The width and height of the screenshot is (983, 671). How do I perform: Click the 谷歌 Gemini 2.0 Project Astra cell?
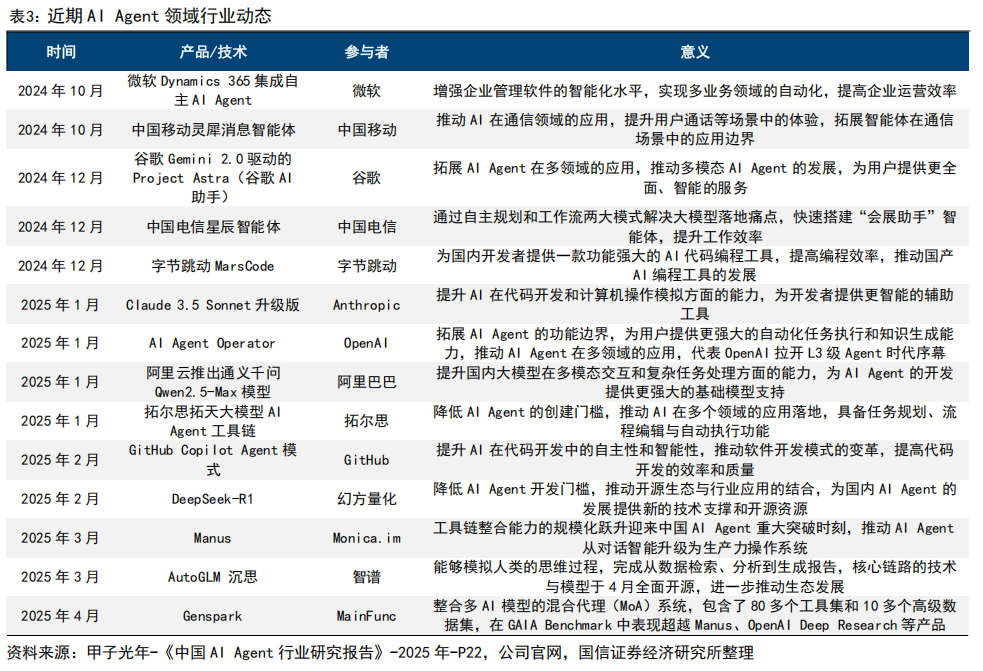[213, 178]
